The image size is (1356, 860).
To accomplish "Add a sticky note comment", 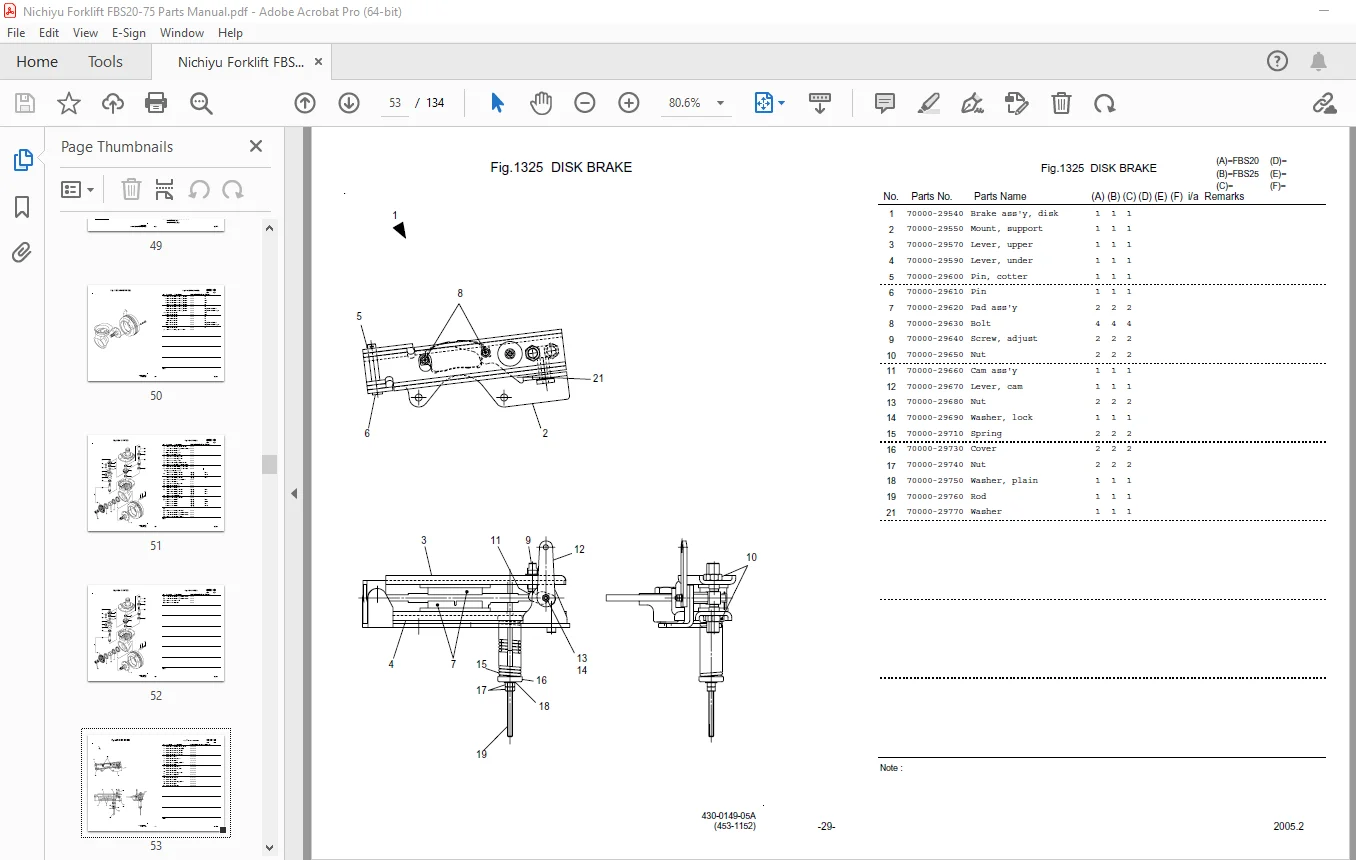I will pyautogui.click(x=885, y=103).
